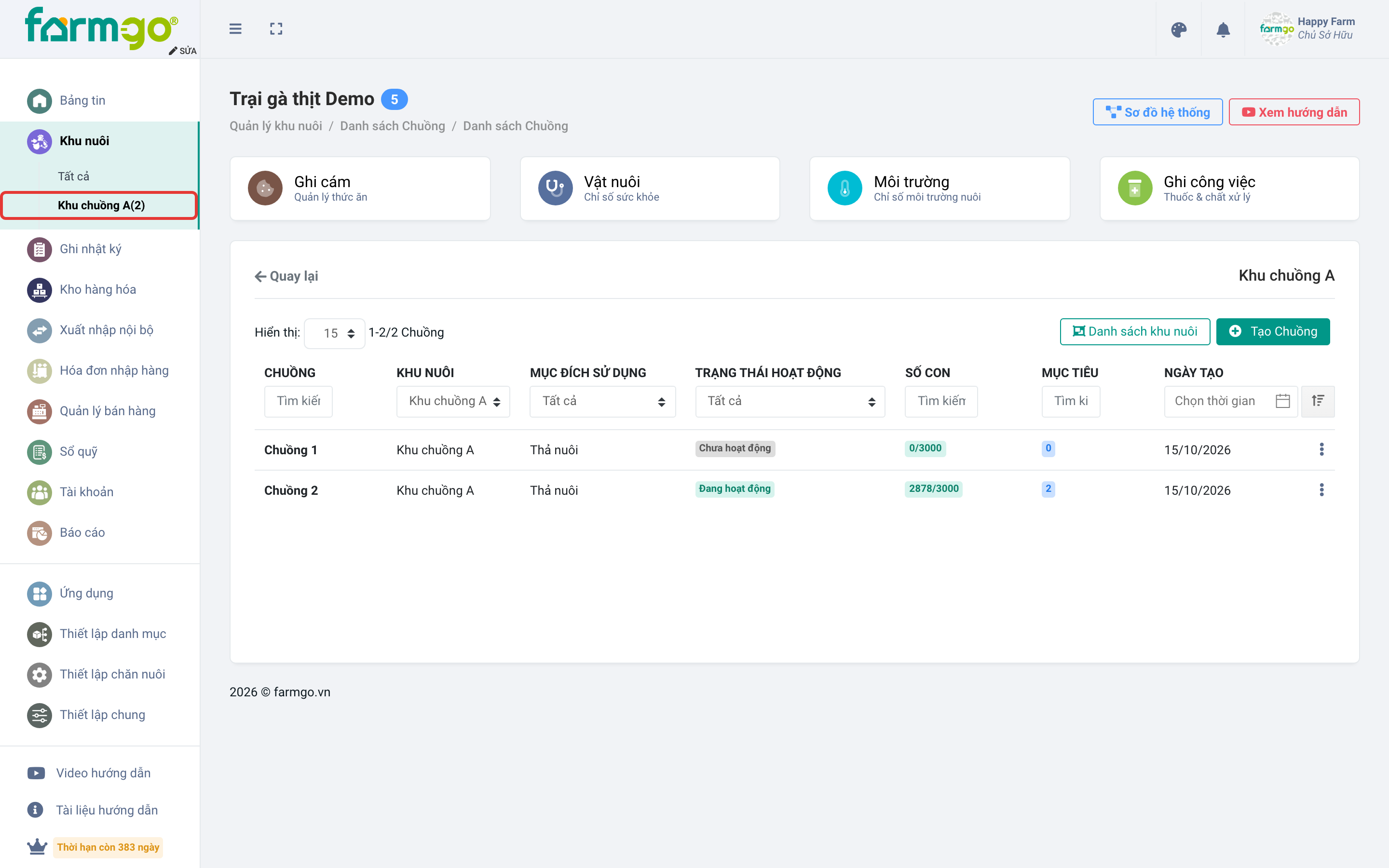Click the Chọn thời gian date field
This screenshot has width=1389, height=868.
point(1231,401)
